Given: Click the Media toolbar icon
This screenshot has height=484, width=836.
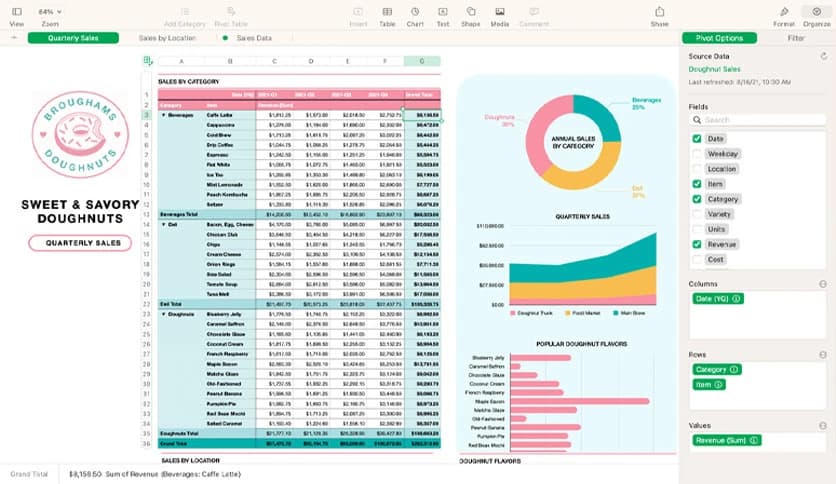Looking at the screenshot, I should point(499,11).
